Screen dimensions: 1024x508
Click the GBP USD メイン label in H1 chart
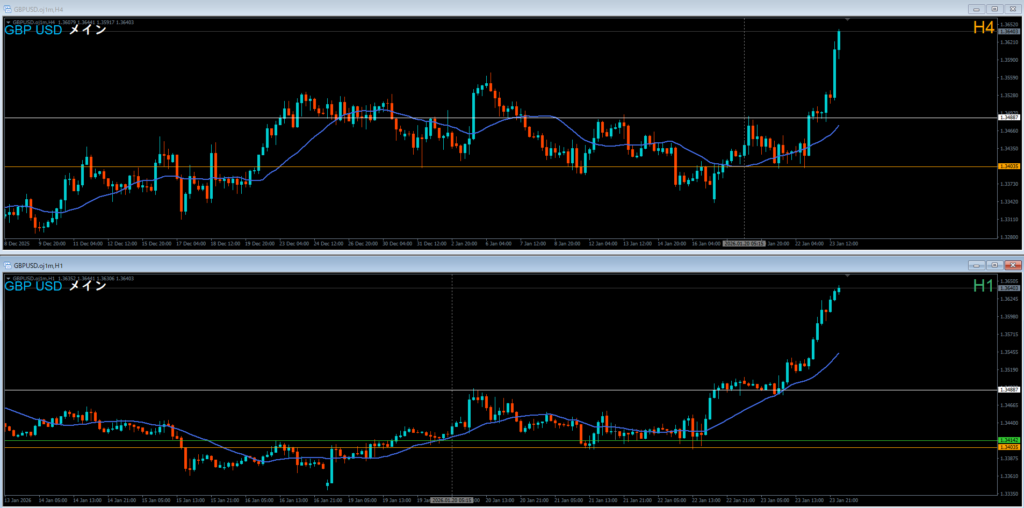[55, 287]
